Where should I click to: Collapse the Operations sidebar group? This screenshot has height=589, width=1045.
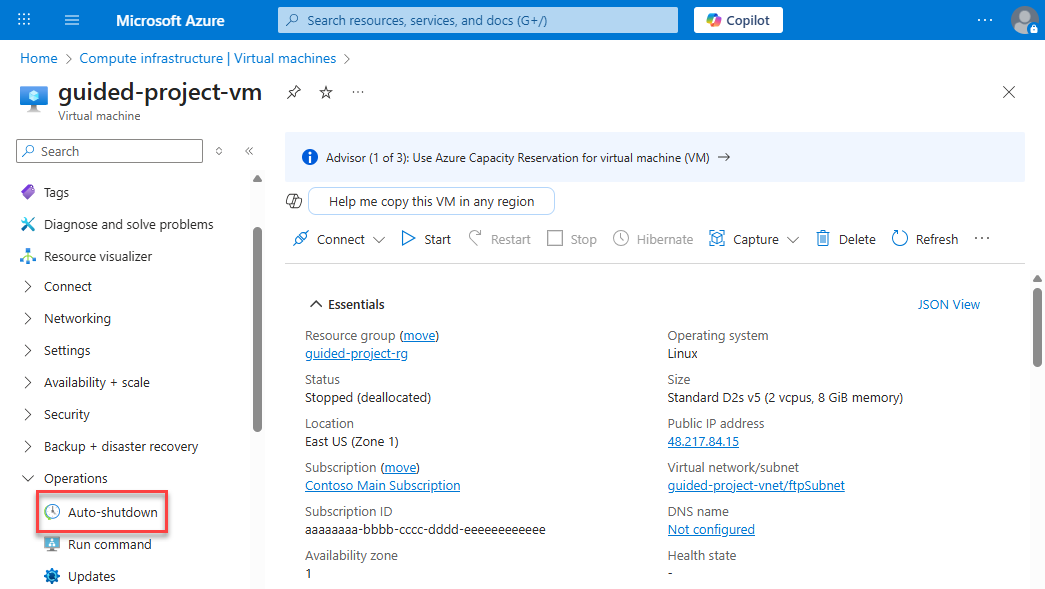point(75,478)
